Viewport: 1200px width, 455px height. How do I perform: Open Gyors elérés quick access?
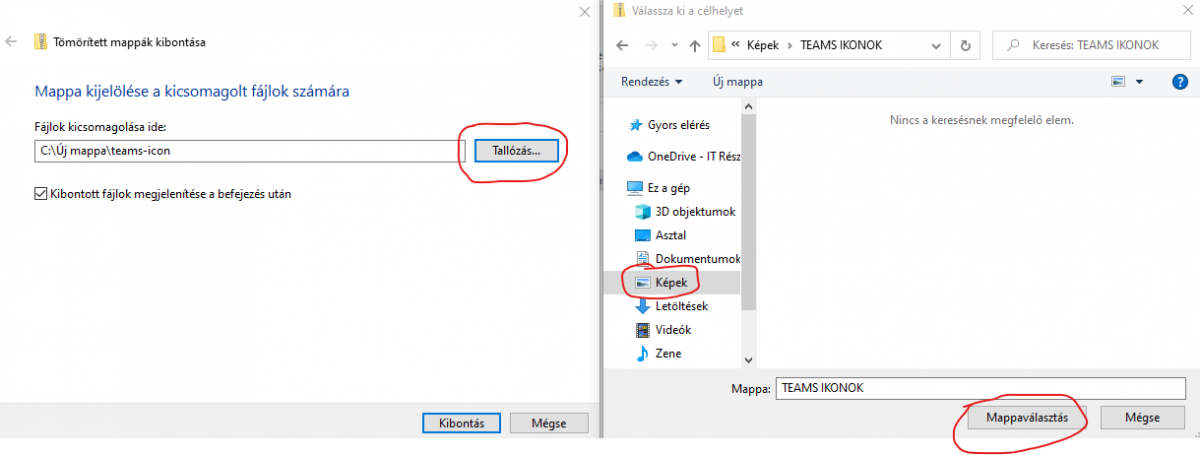coord(678,125)
